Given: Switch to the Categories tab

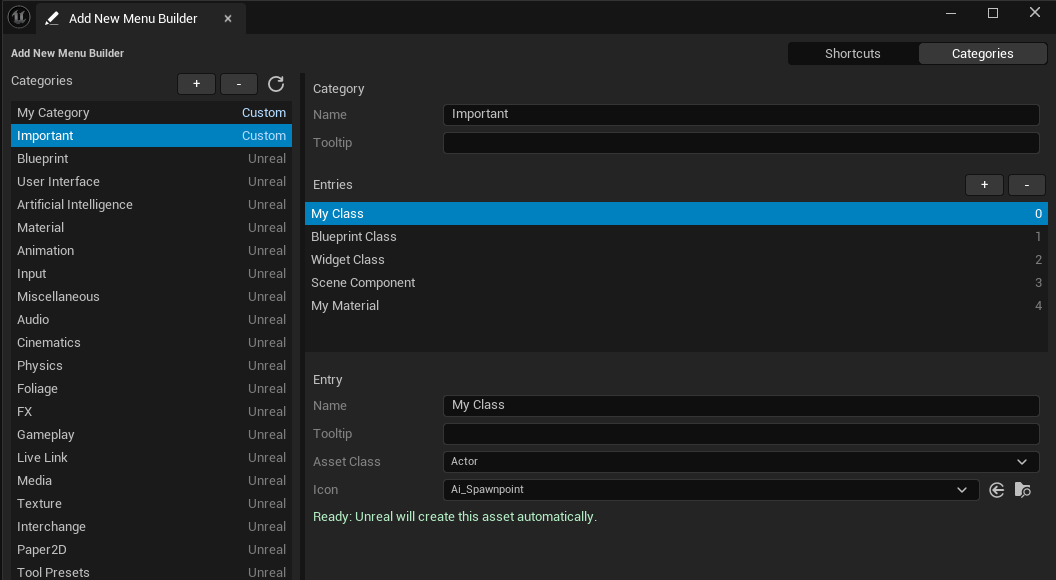Looking at the screenshot, I should pos(983,54).
